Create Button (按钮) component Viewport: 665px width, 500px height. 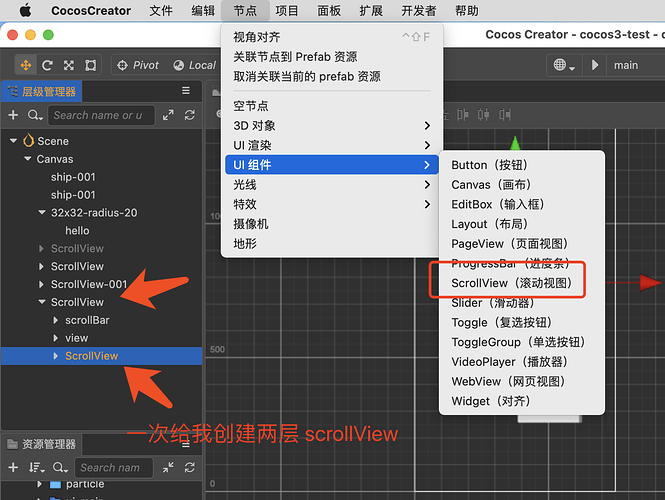pos(522,165)
